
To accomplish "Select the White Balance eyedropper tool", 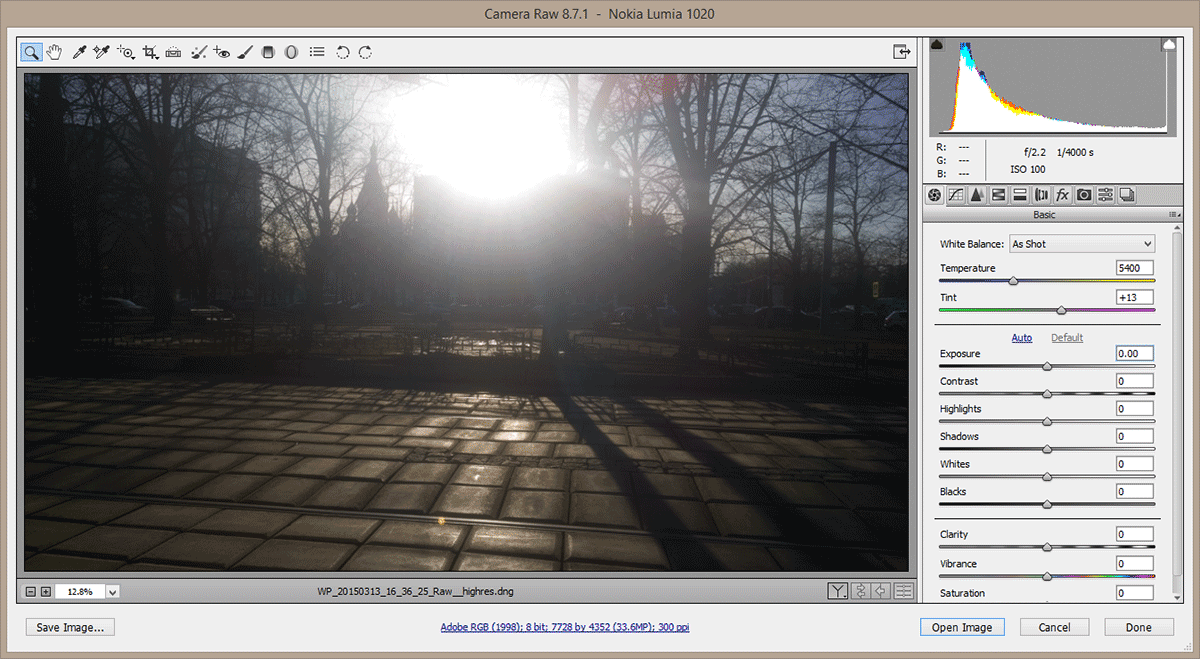I will (79, 52).
